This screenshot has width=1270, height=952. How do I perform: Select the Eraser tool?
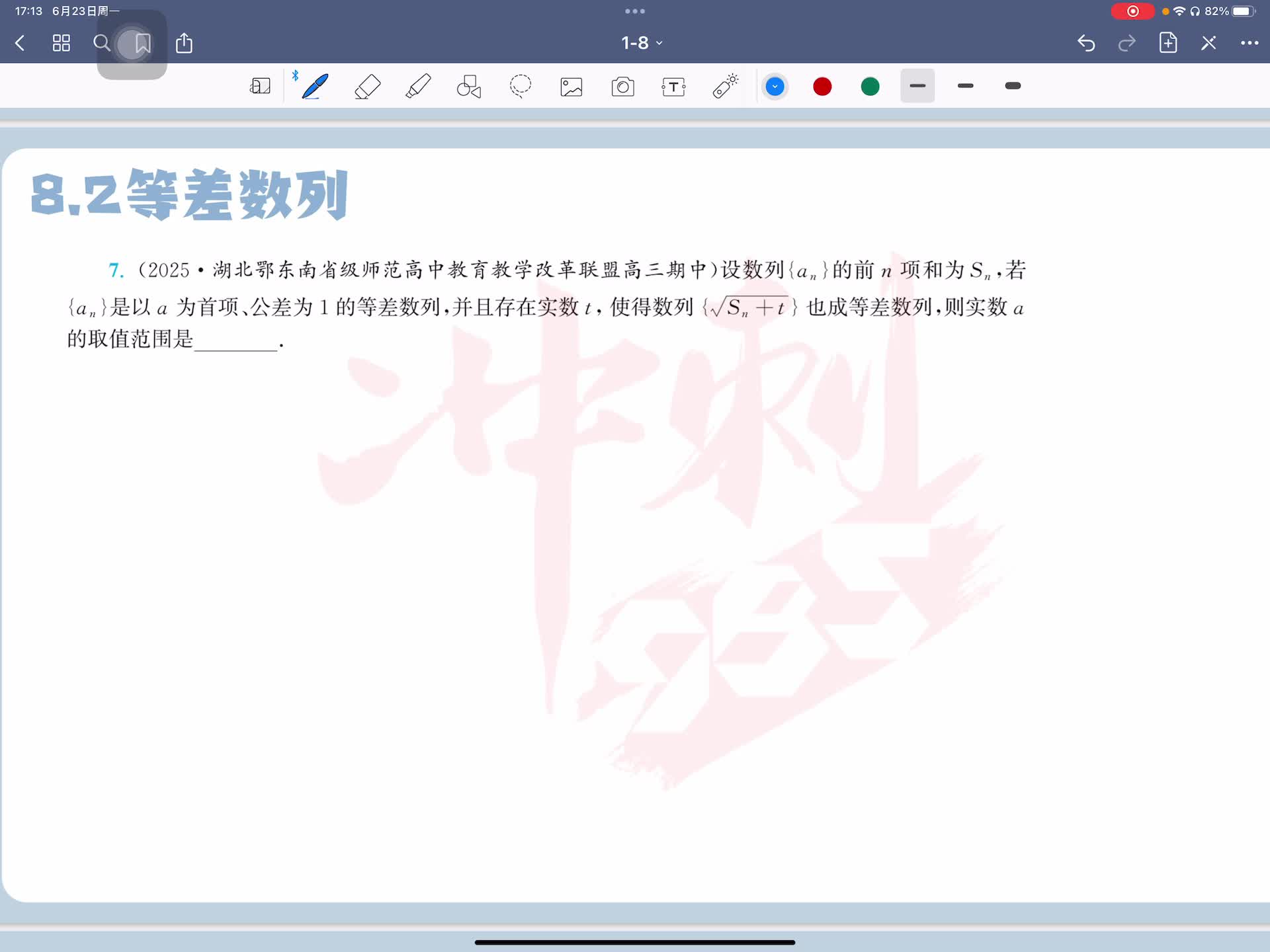tap(367, 87)
